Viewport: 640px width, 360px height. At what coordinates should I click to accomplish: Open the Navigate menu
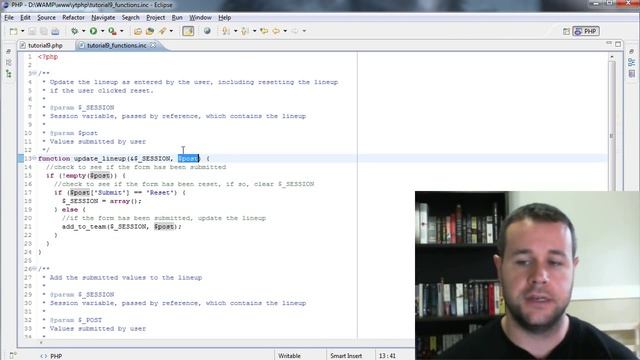pyautogui.click(x=103, y=18)
